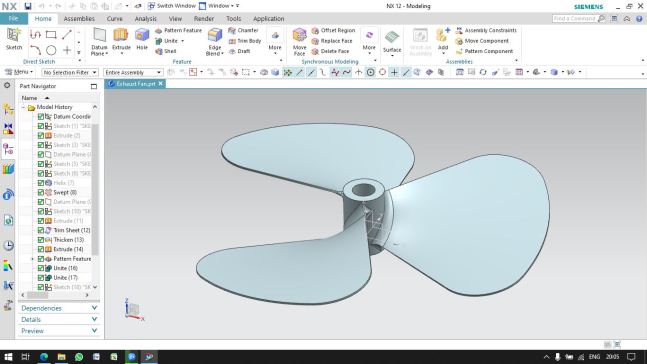Screen dimensions: 647x364
Task: Toggle the Helix (7) checkbox
Action: coord(40,183)
